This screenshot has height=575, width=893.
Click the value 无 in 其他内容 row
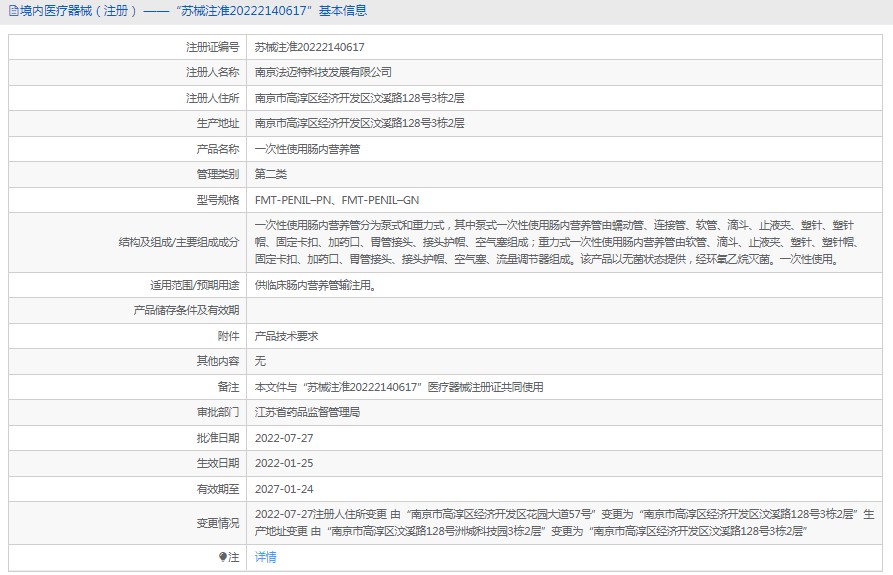pos(260,361)
